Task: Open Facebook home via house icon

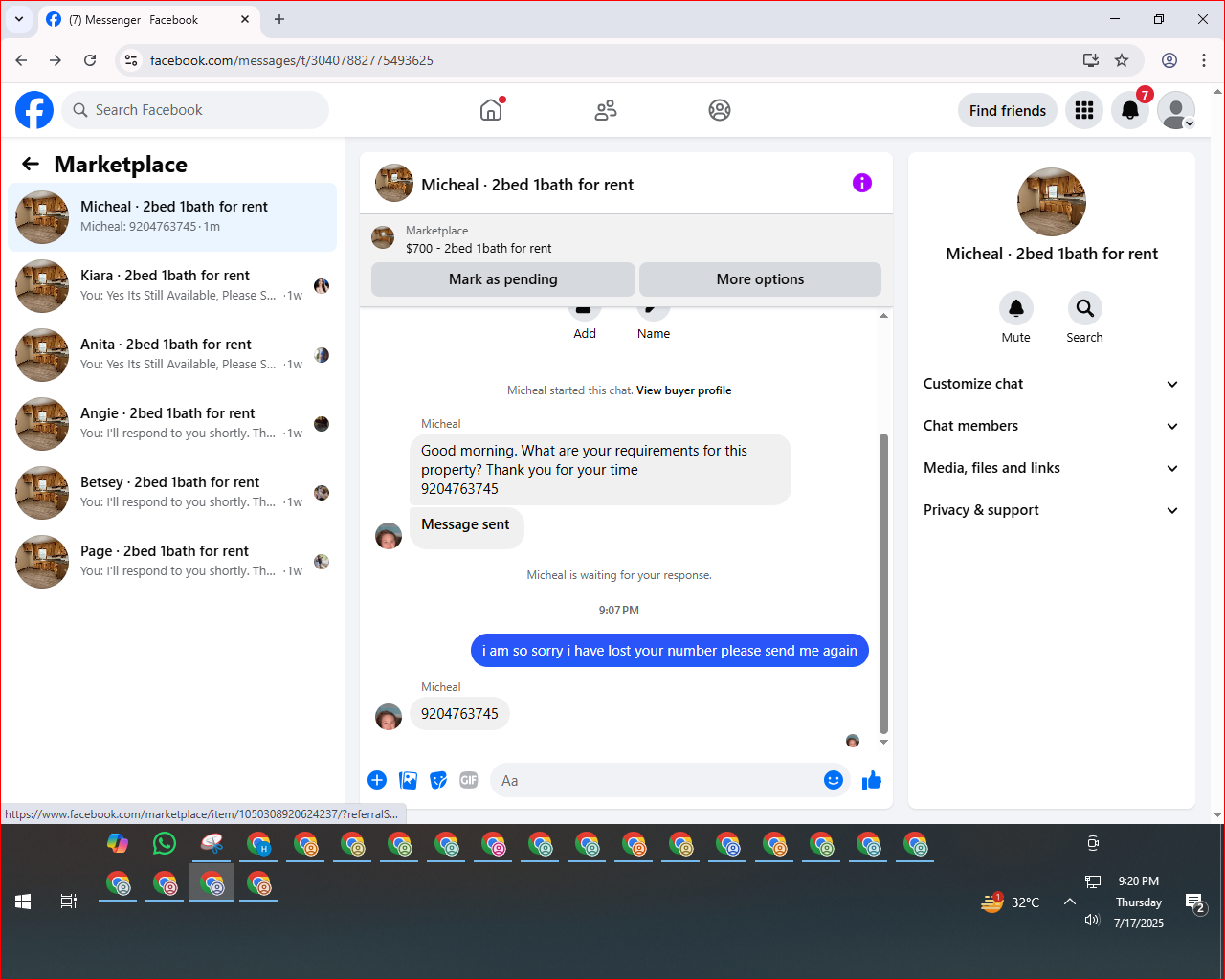Action: tap(491, 110)
